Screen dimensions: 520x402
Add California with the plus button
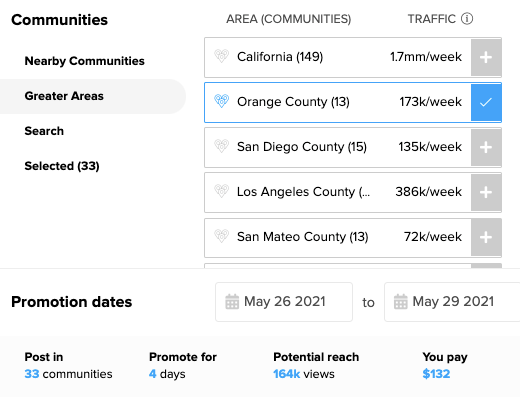486,57
